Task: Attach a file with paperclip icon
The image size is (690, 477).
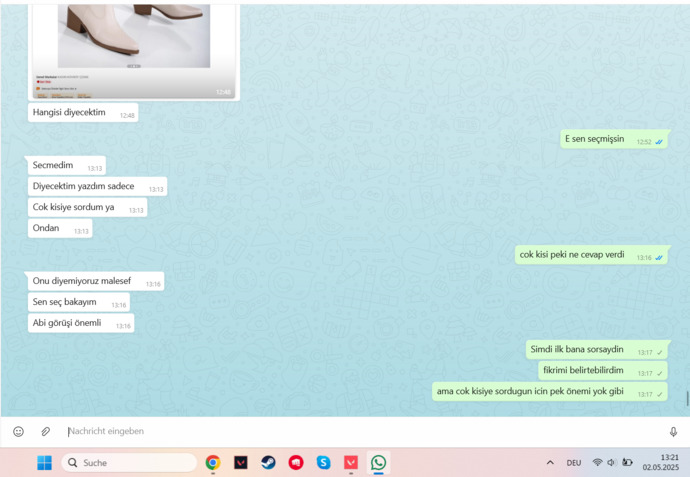Action: 45,431
